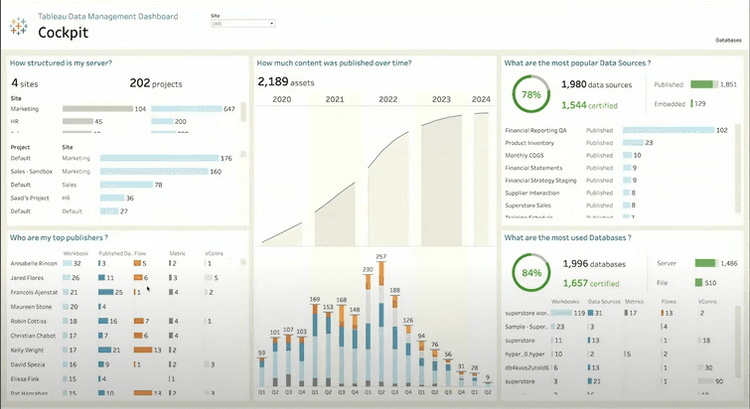The height and width of the screenshot is (409, 750).
Task: Select publisher Annabelle Rincon
Action: (x=33, y=264)
